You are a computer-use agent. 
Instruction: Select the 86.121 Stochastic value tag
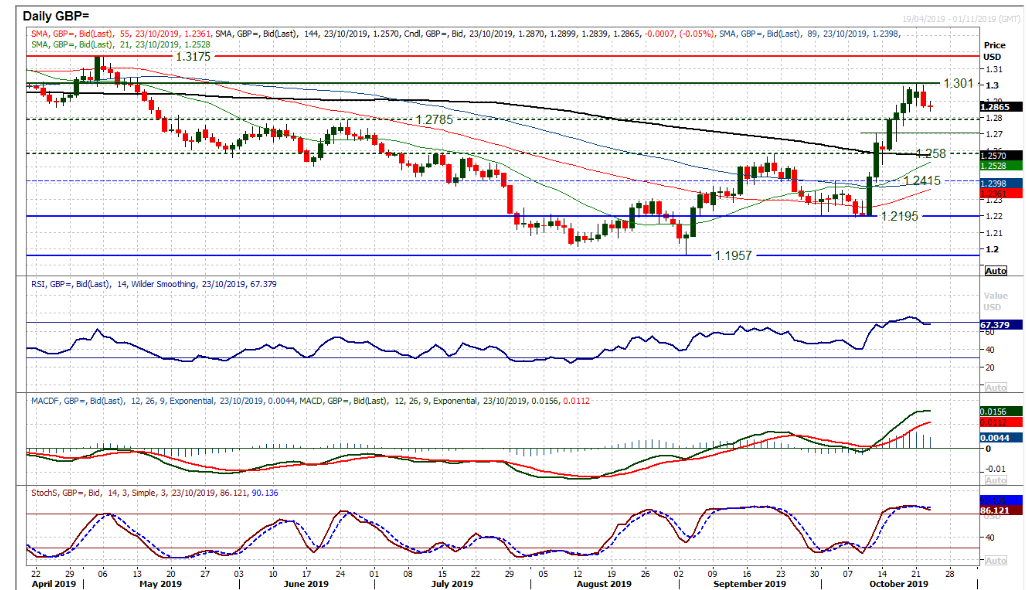pyautogui.click(x=1000, y=509)
